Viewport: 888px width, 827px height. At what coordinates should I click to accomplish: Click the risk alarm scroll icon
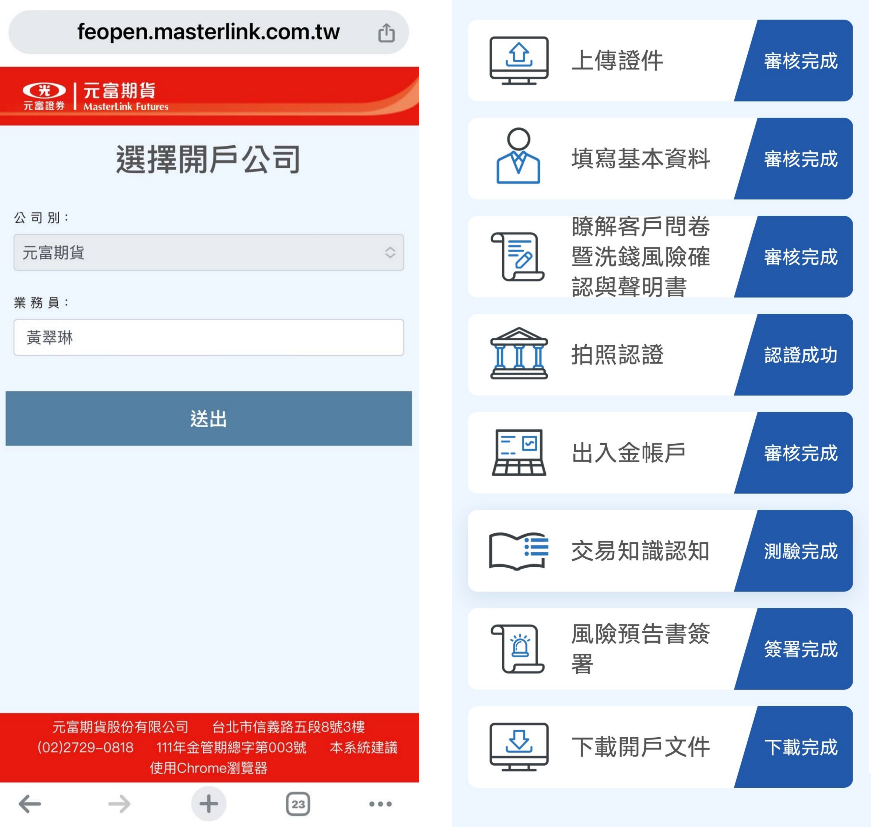pyautogui.click(x=518, y=649)
